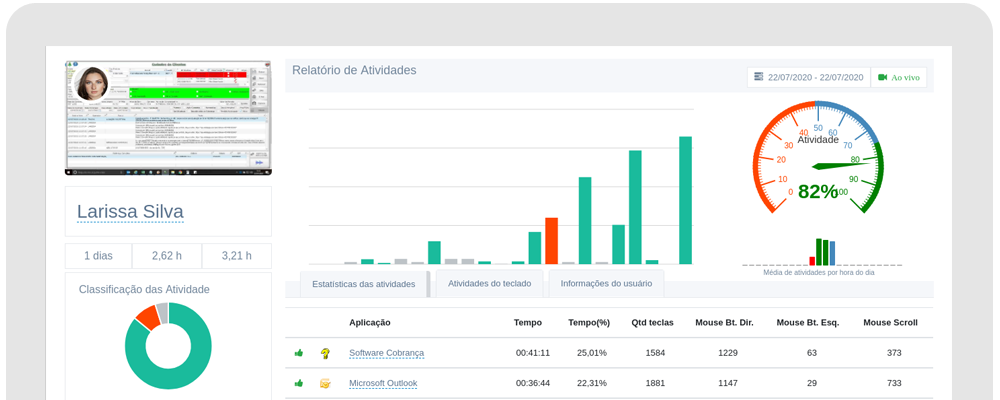1000x400 pixels.
Task: Open the desktop screenshot thumbnail
Action: (x=168, y=118)
